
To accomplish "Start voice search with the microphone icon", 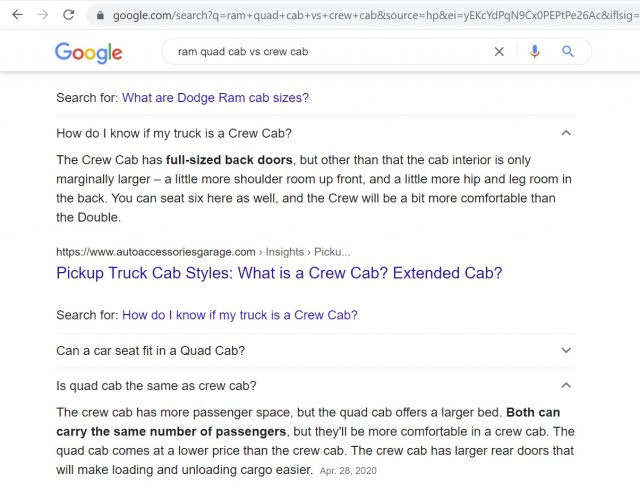I will 534,52.
